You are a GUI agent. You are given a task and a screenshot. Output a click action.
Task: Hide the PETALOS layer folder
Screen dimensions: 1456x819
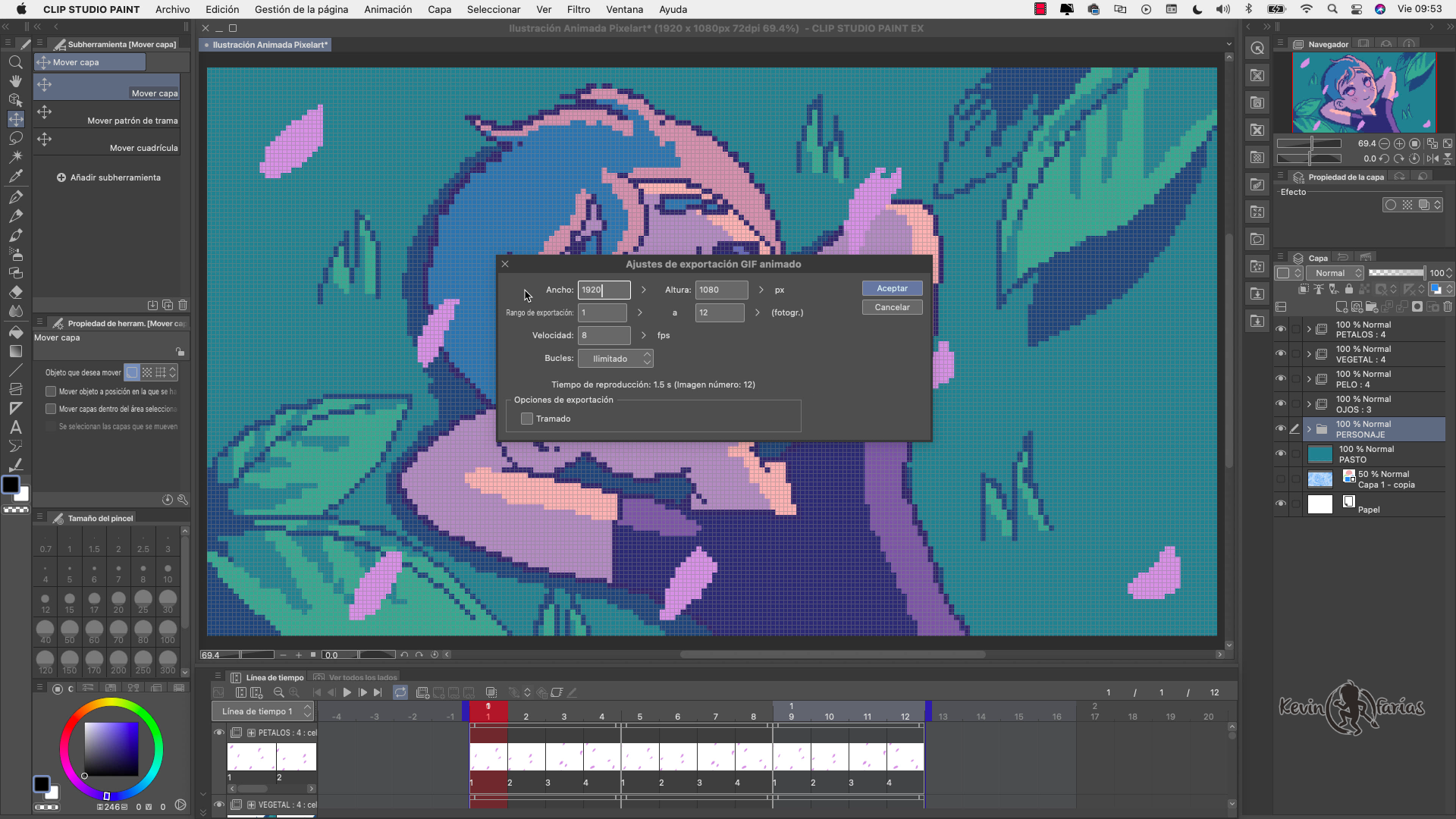tap(1281, 329)
